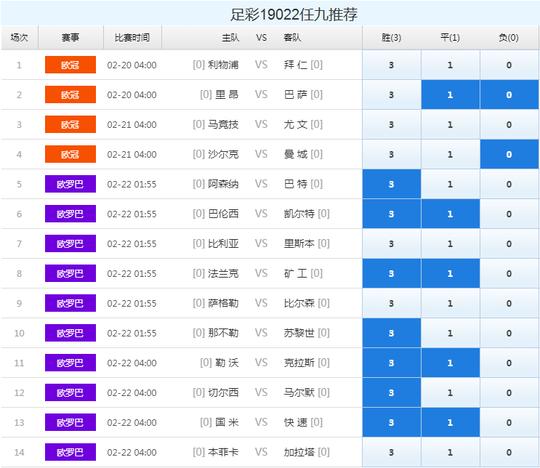Screen dimensions: 540x468
Task: Deselect draw (1) for 法兰克 vs 矿工
Action: (x=450, y=273)
